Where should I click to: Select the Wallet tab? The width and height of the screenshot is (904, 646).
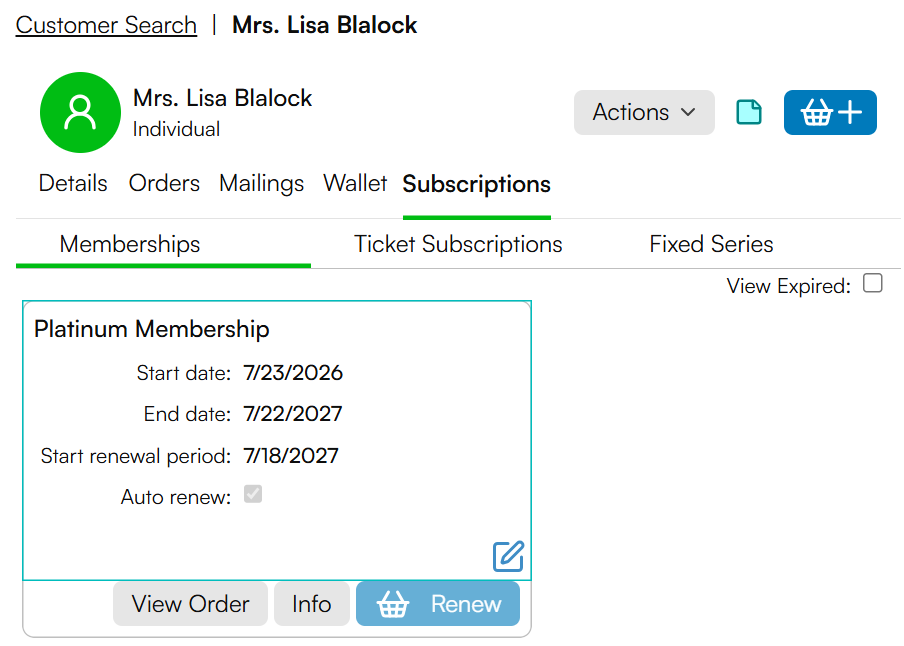coord(355,183)
